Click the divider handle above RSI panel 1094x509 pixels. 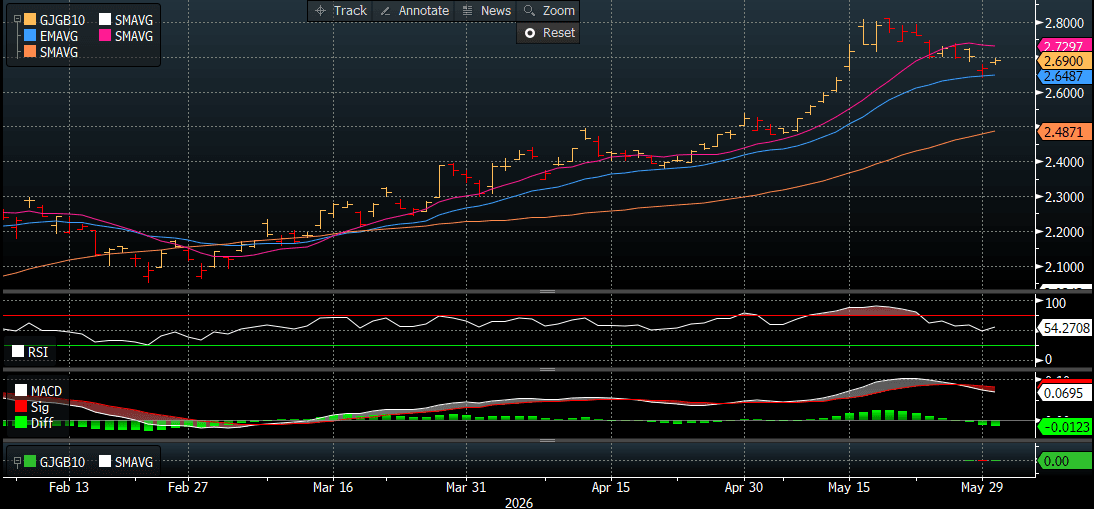pyautogui.click(x=547, y=291)
